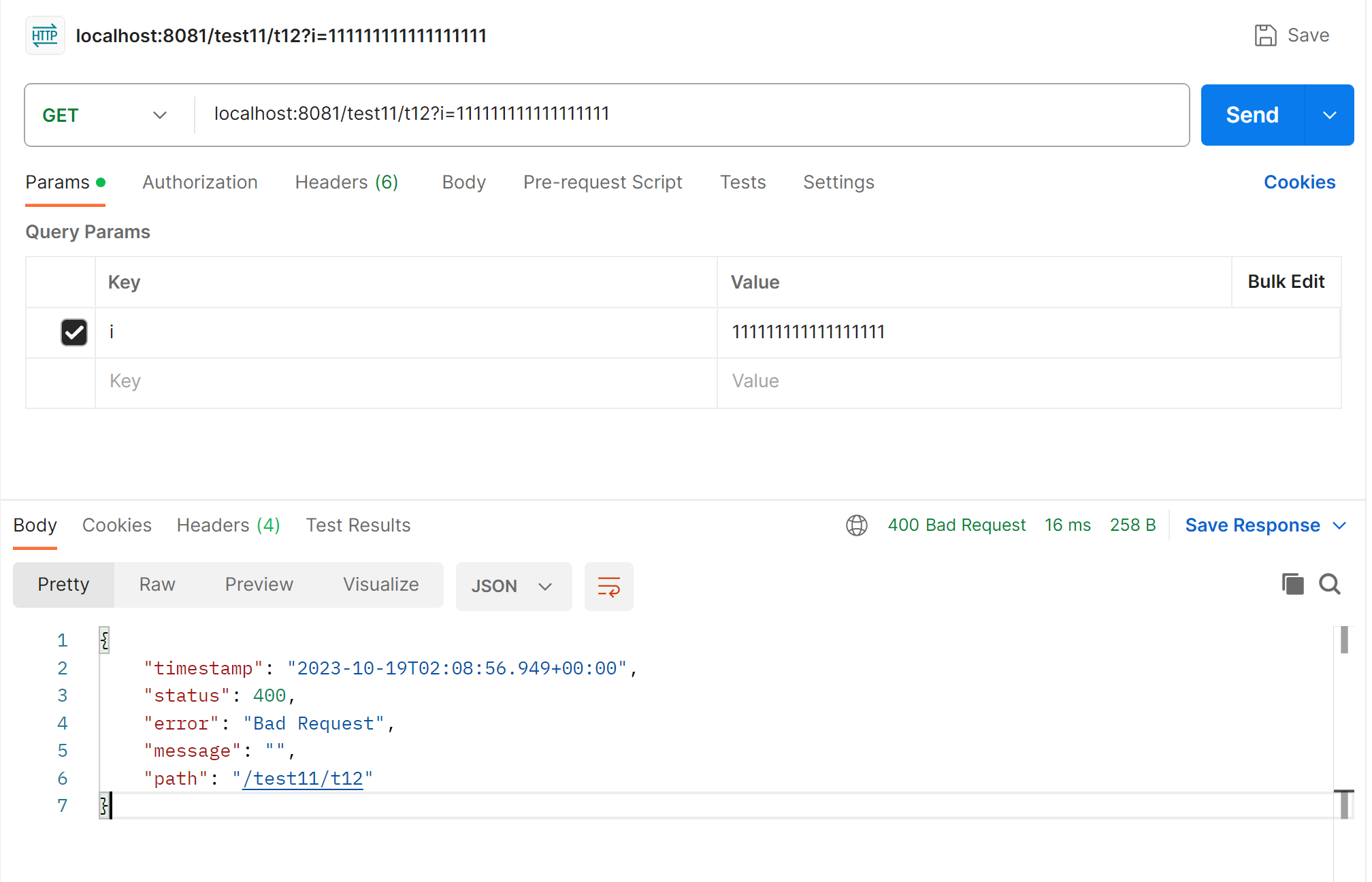This screenshot has width=1372, height=882.
Task: Click the 16 ms response time
Action: 1067,525
